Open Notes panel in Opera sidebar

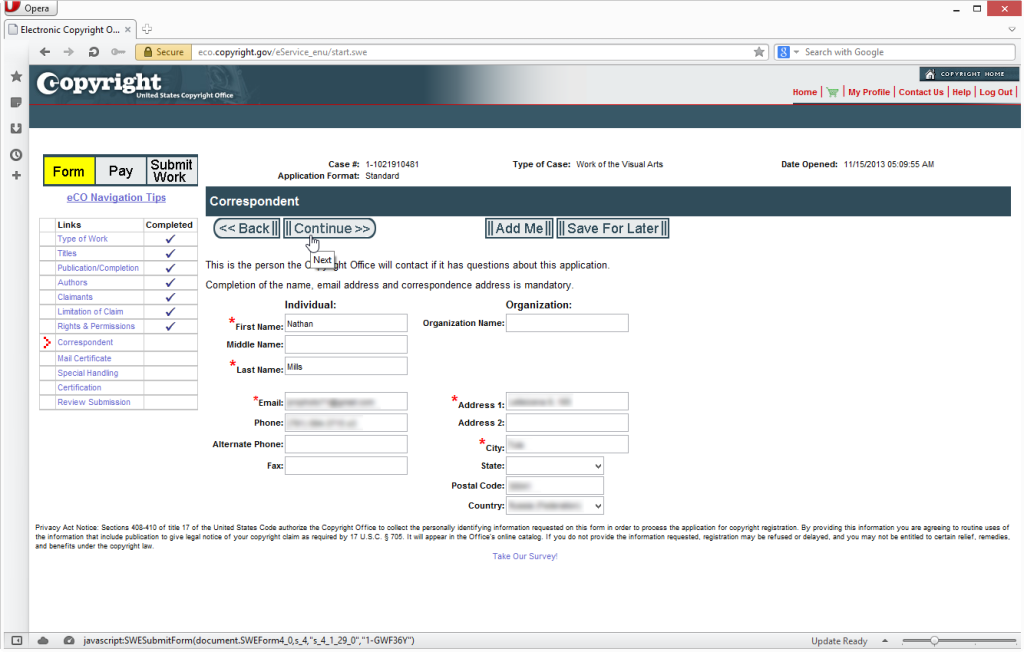coord(16,103)
